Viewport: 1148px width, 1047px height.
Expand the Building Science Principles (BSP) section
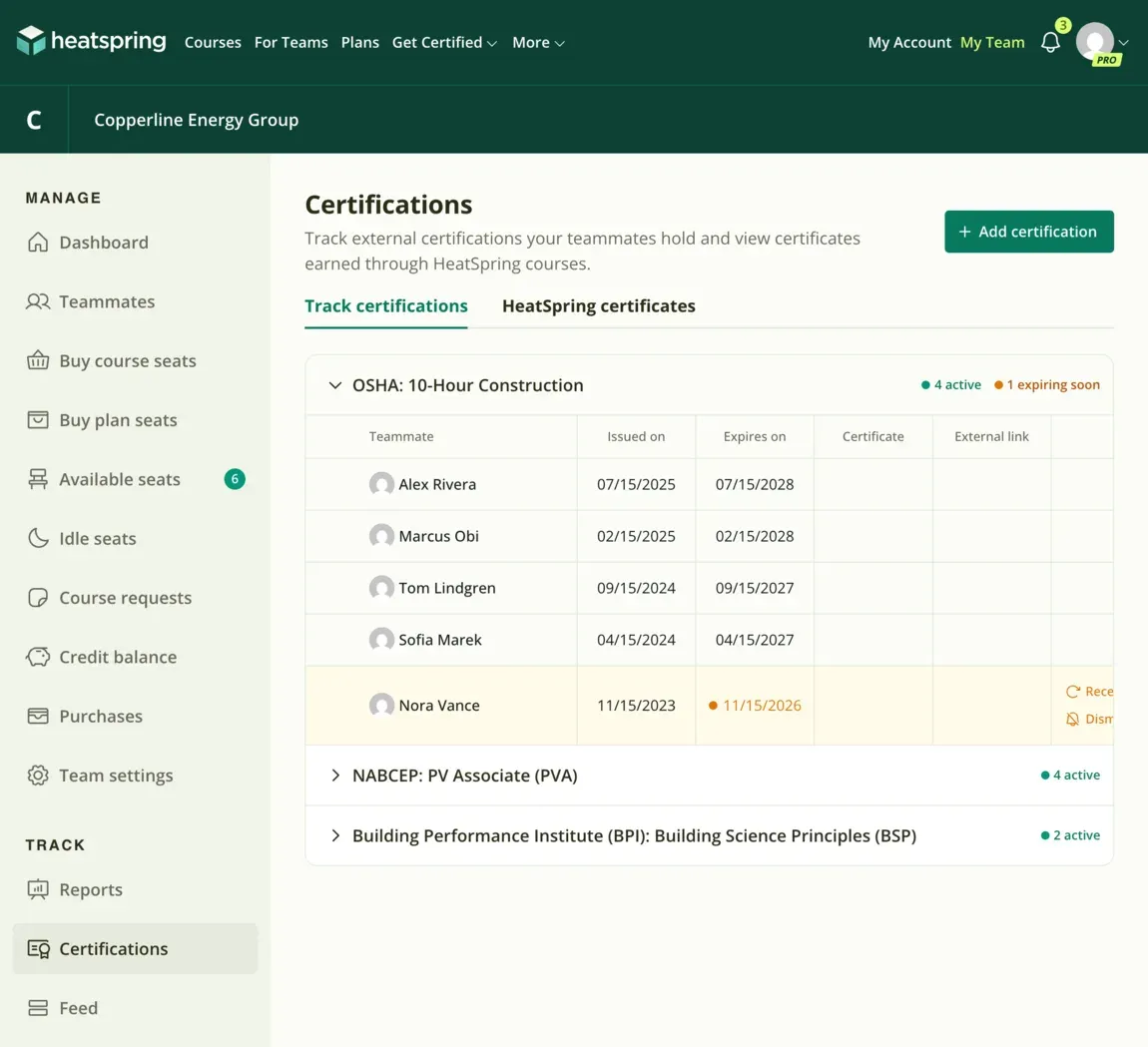point(335,835)
